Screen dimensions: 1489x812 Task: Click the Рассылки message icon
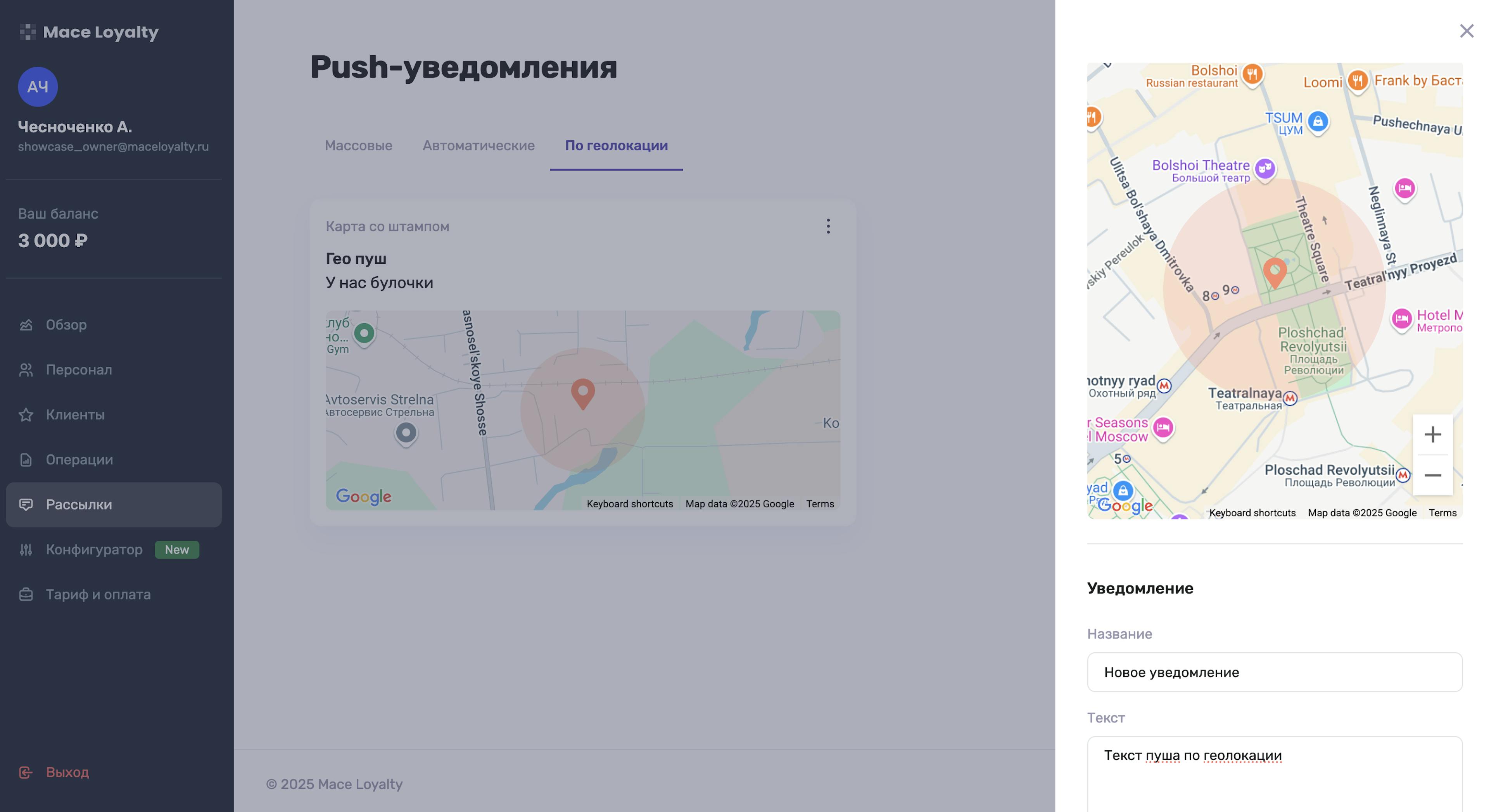pos(26,505)
